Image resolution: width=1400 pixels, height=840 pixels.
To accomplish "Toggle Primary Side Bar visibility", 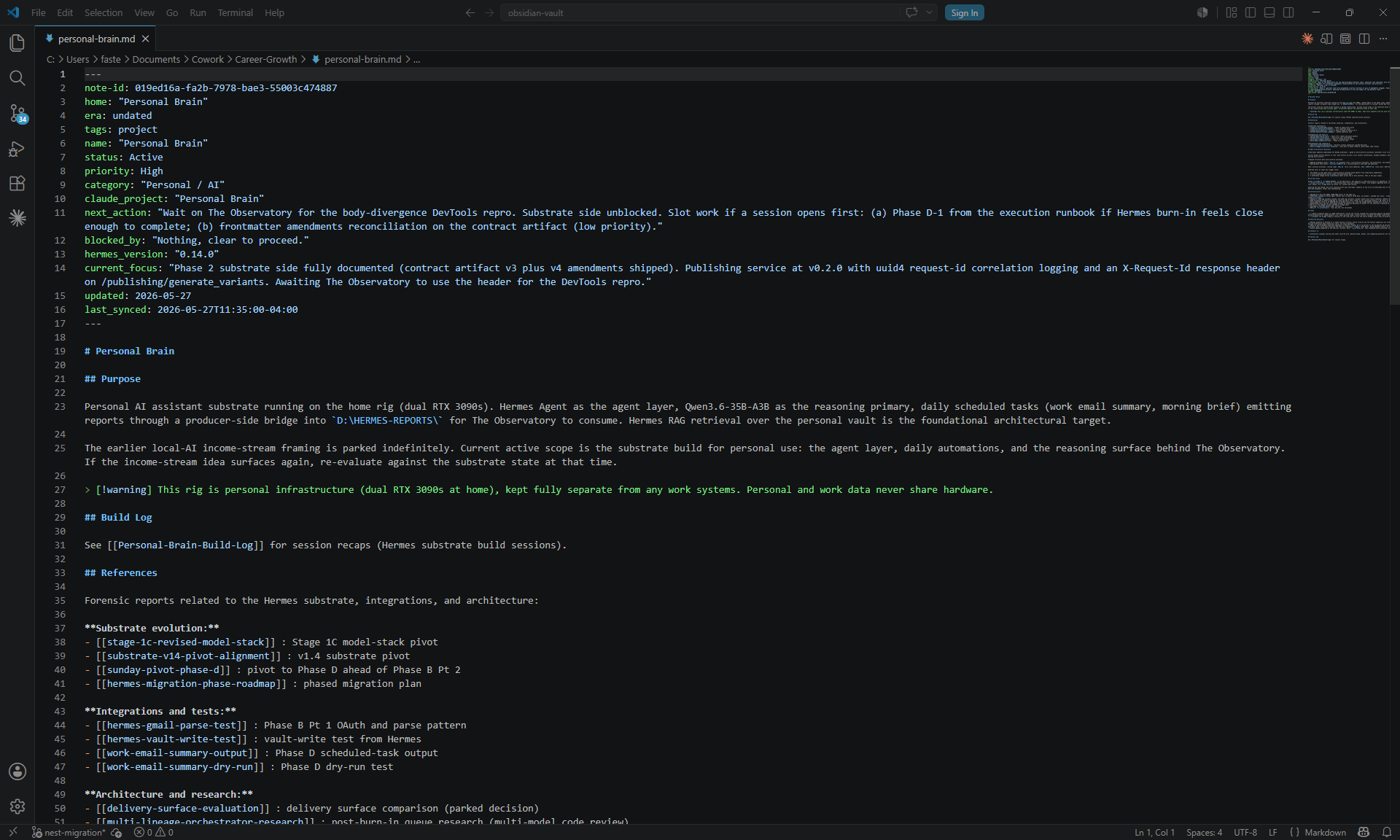I will (x=1251, y=12).
